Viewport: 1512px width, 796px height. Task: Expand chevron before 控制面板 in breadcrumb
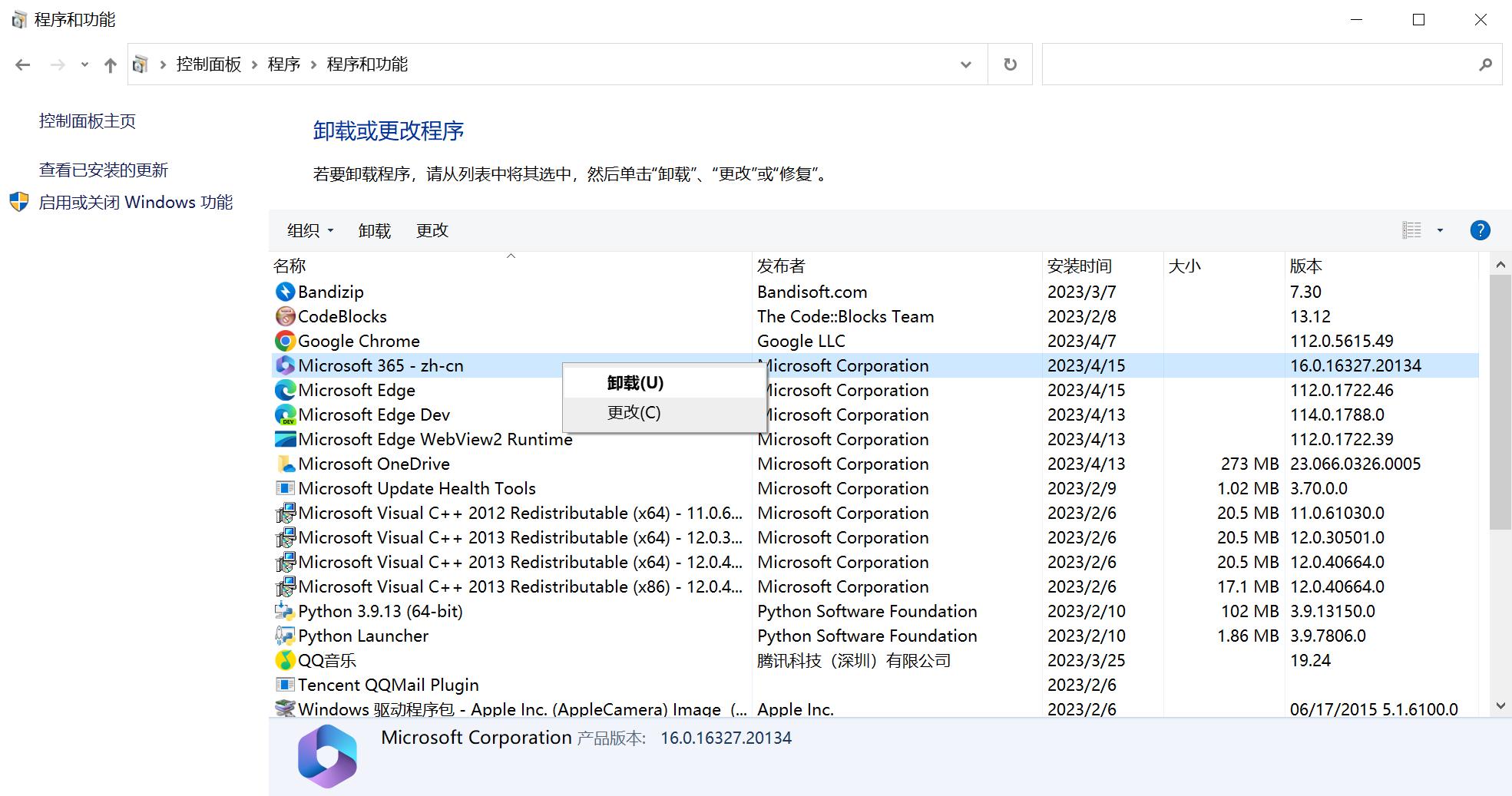163,64
